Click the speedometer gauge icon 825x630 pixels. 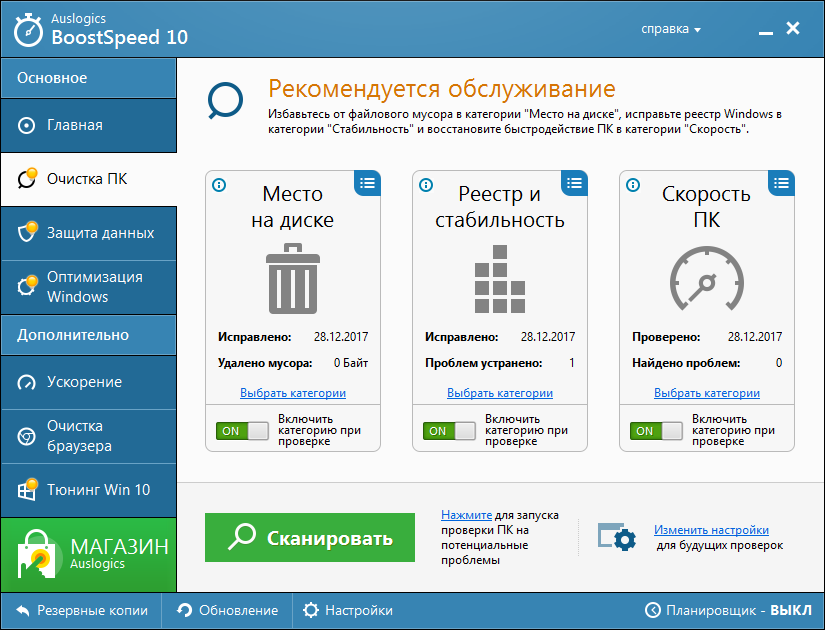(707, 278)
